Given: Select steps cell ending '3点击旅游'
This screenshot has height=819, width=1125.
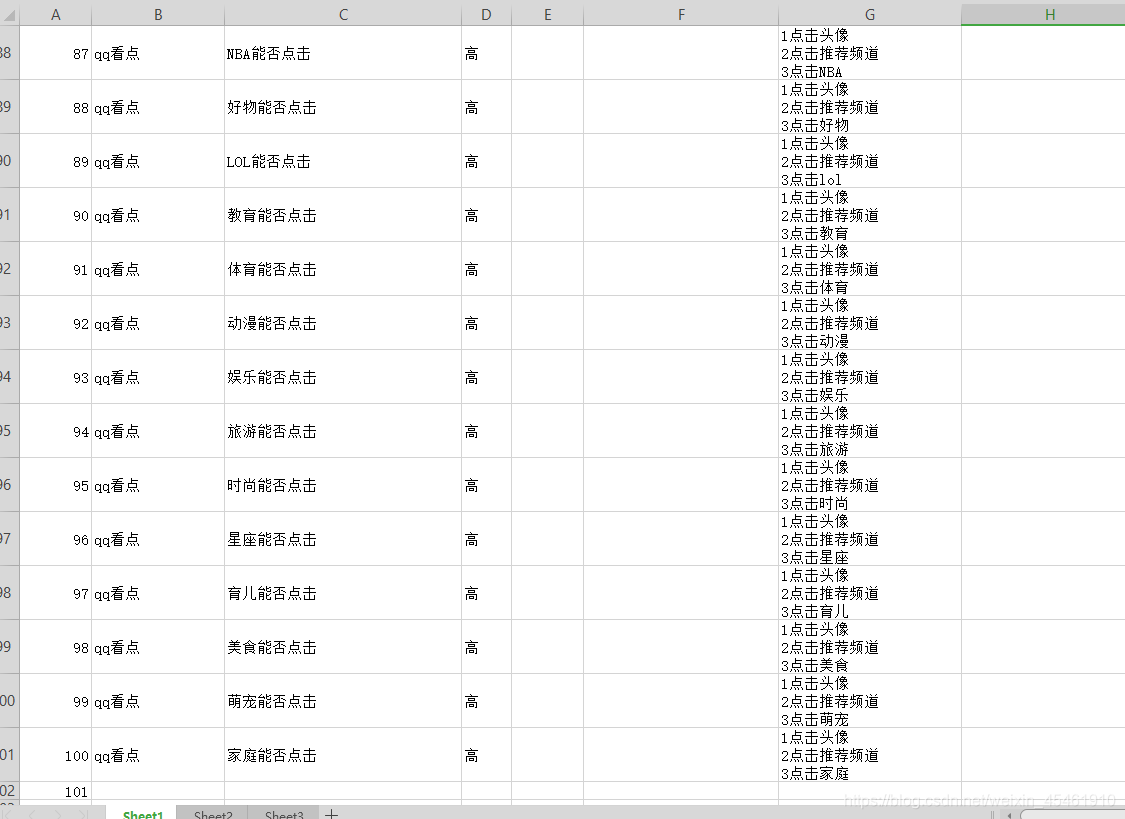Looking at the screenshot, I should (x=870, y=431).
